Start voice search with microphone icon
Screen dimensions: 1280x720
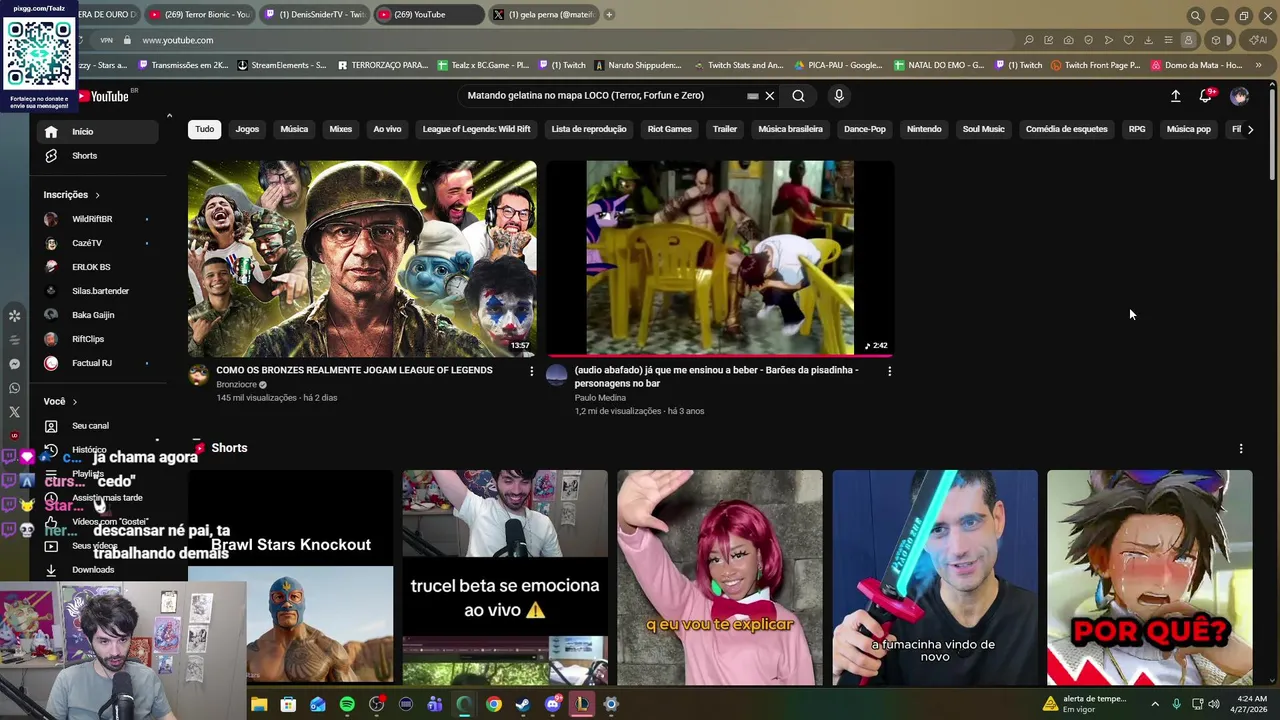tap(839, 96)
